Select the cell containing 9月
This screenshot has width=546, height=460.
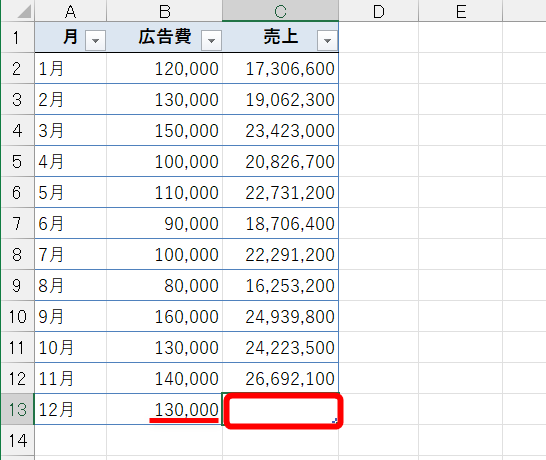pyautogui.click(x=71, y=316)
